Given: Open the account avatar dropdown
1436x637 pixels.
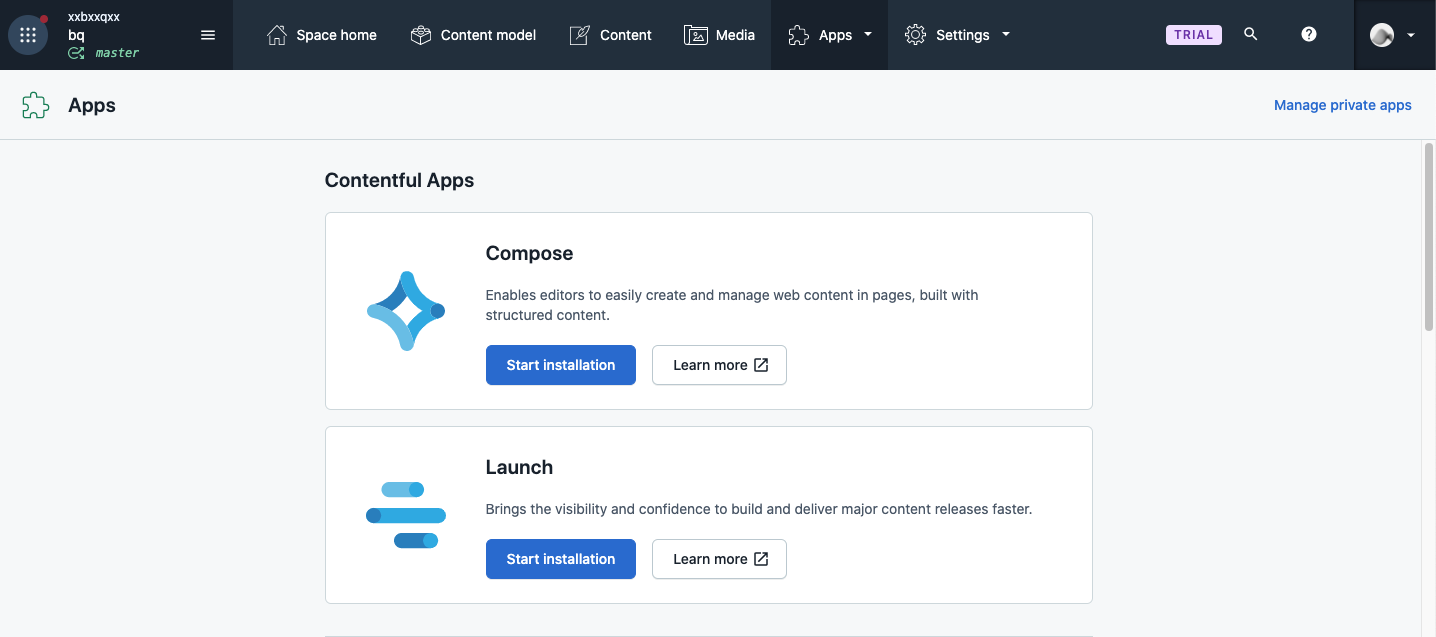Looking at the screenshot, I should tap(1393, 34).
